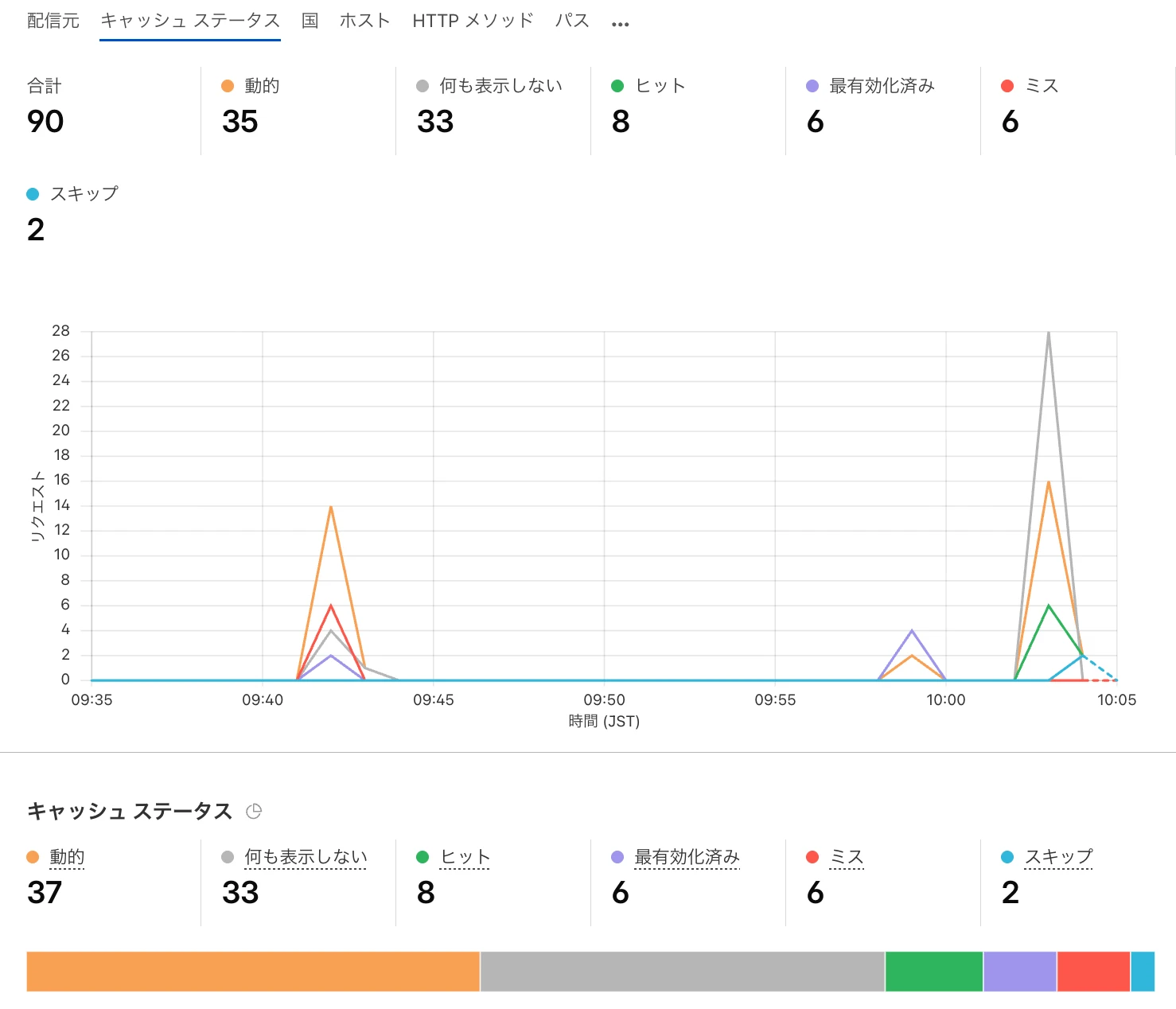Open the more tabs ellipsis menu
Image resolution: width=1176 pixels, height=1009 pixels.
point(621,24)
